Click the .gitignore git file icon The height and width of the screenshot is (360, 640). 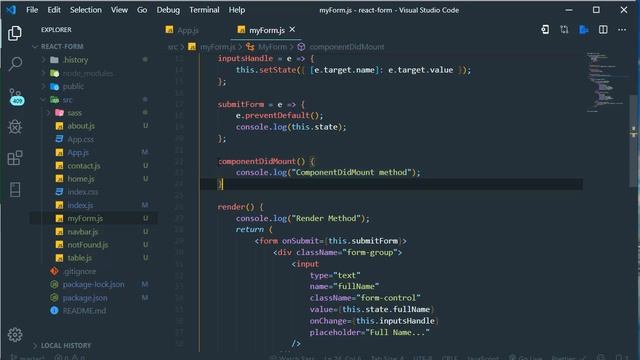pyautogui.click(x=54, y=271)
